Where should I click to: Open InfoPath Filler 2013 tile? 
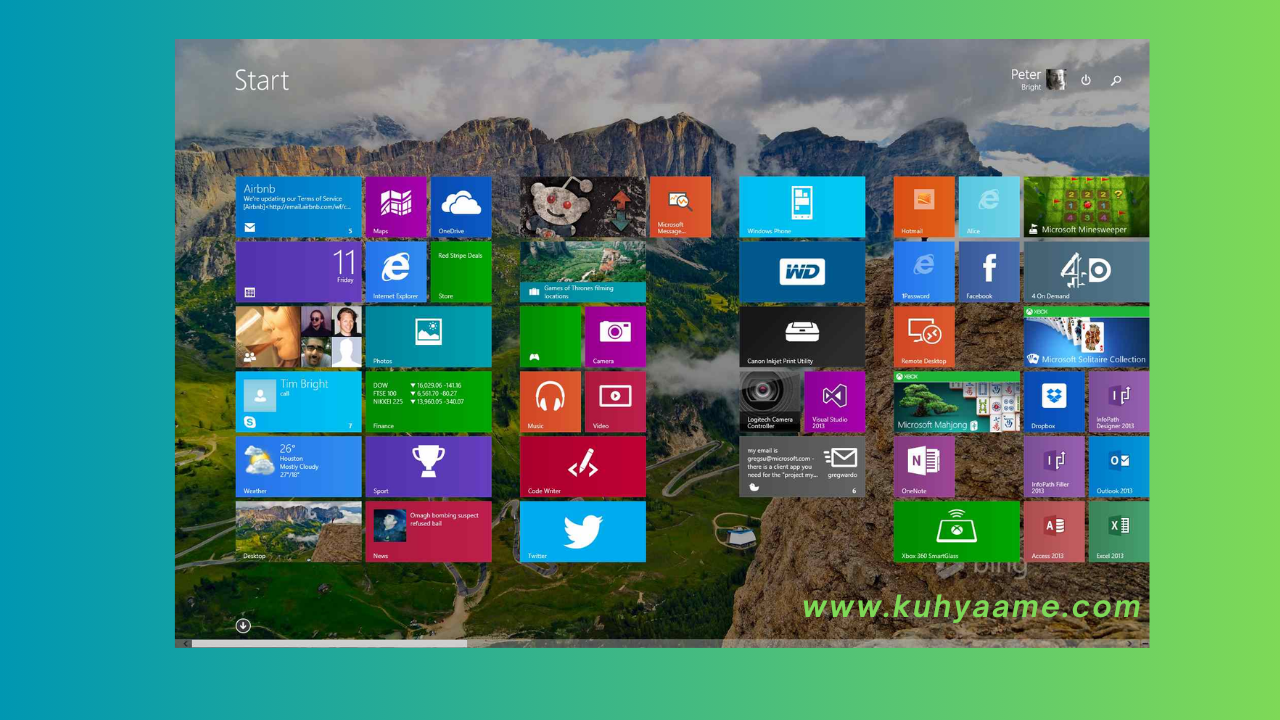[1054, 467]
